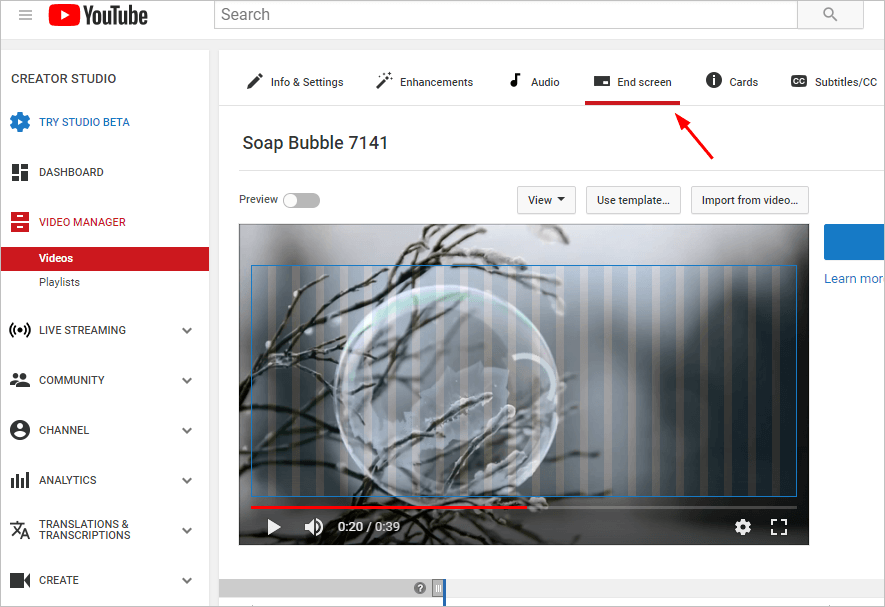This screenshot has height=607, width=885.
Task: Click the blue timeline position marker
Action: 445,592
